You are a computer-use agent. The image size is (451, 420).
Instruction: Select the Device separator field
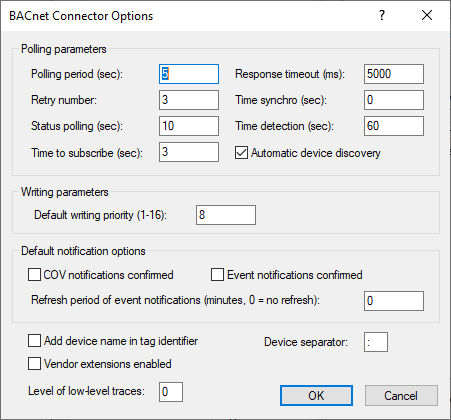376,342
